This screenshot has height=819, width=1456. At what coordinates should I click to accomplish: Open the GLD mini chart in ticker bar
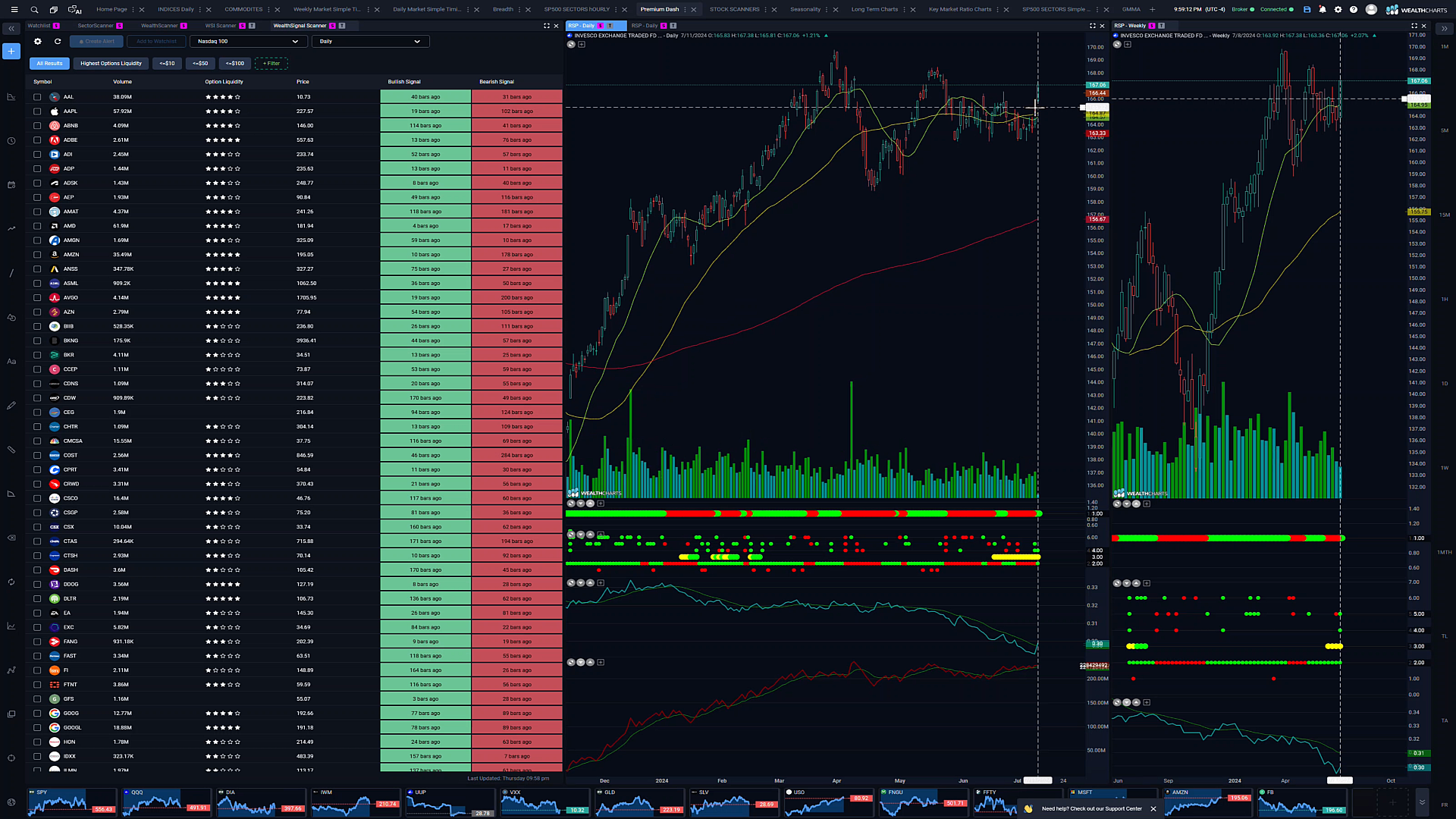[x=639, y=802]
